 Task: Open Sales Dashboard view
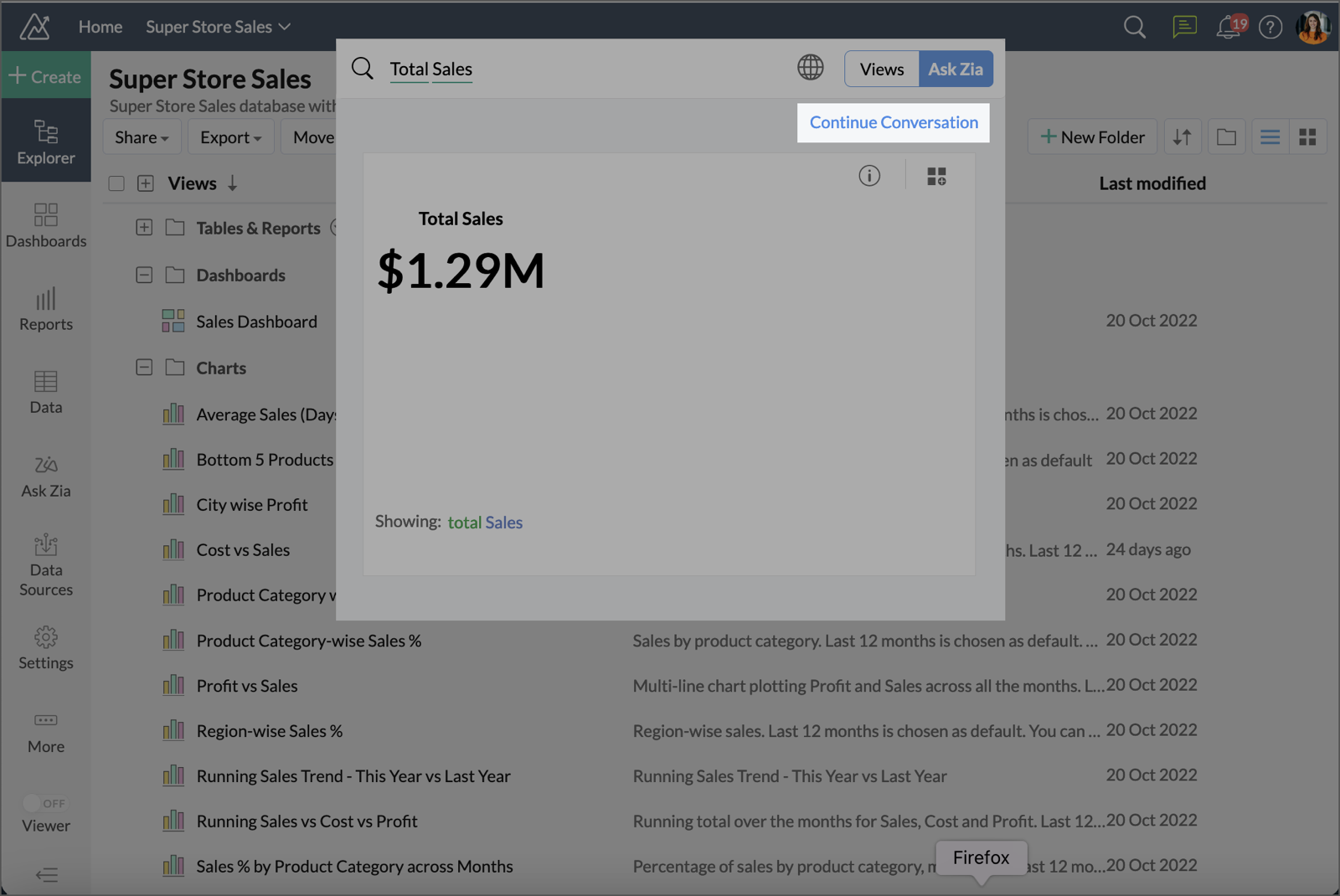point(256,322)
